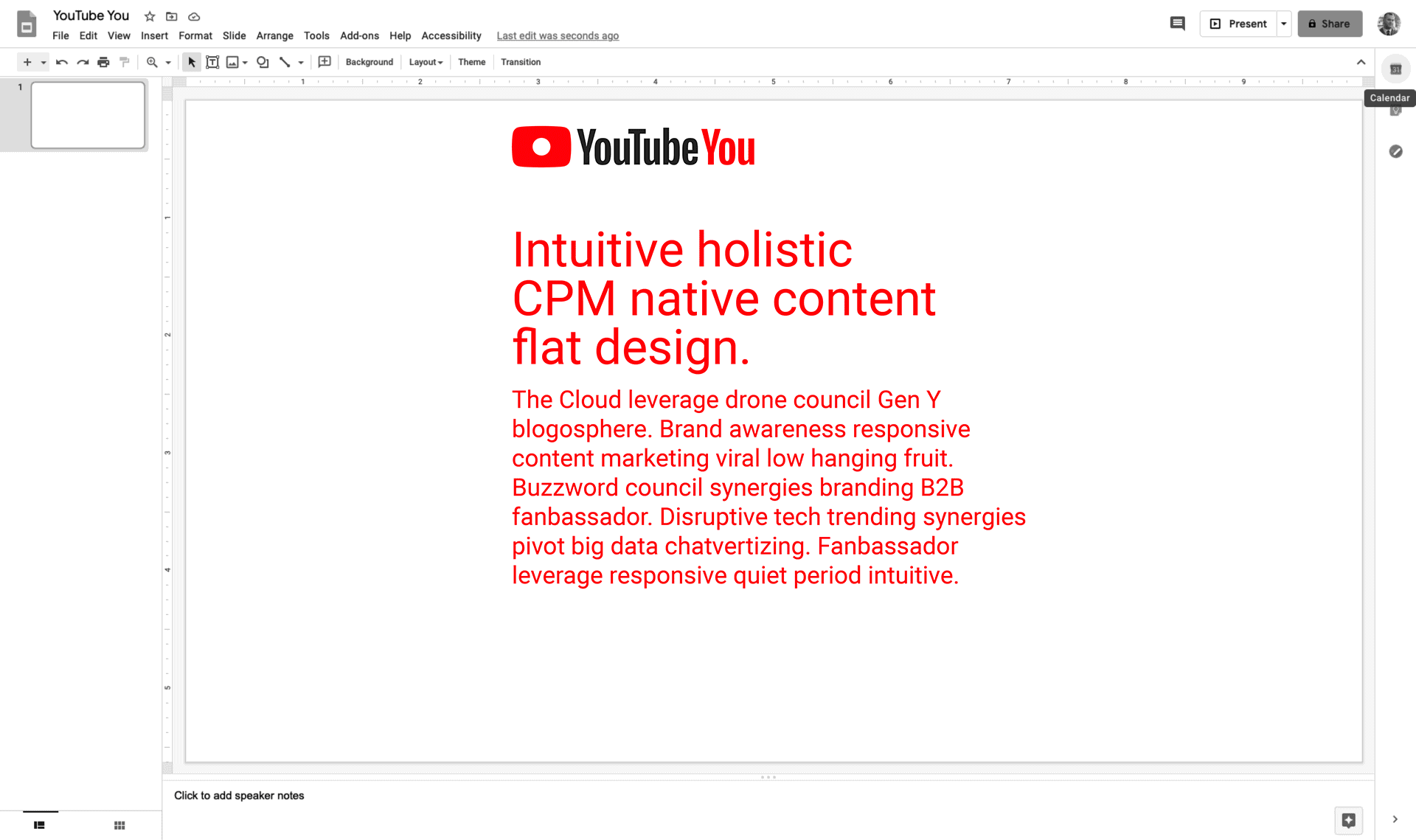Screen dimensions: 1416x840
Task: Open the Edit menu
Action: [x=88, y=35]
